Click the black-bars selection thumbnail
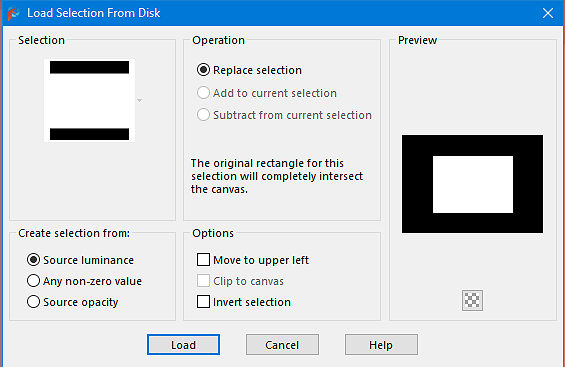The height and width of the screenshot is (367, 565). pyautogui.click(x=89, y=100)
